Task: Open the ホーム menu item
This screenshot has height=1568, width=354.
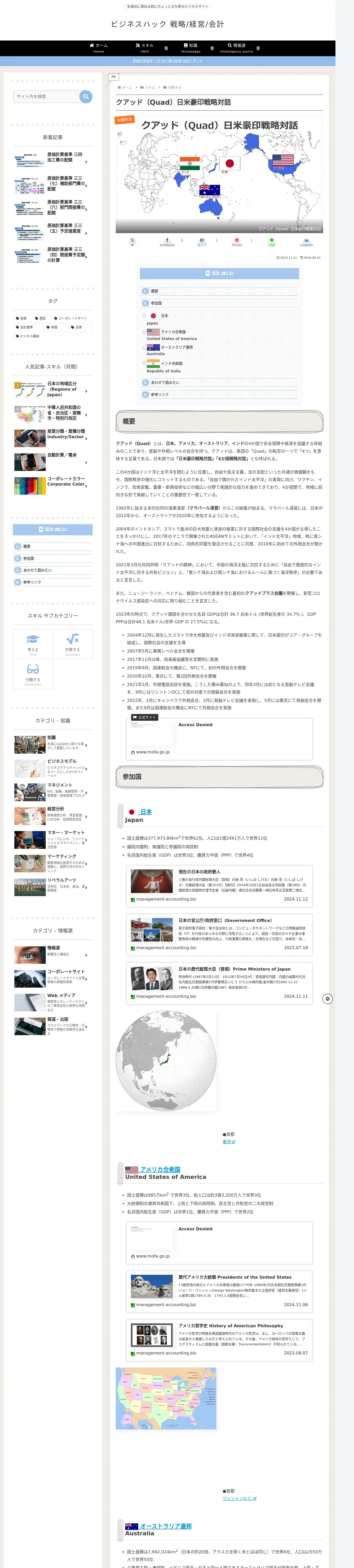Action: (98, 48)
